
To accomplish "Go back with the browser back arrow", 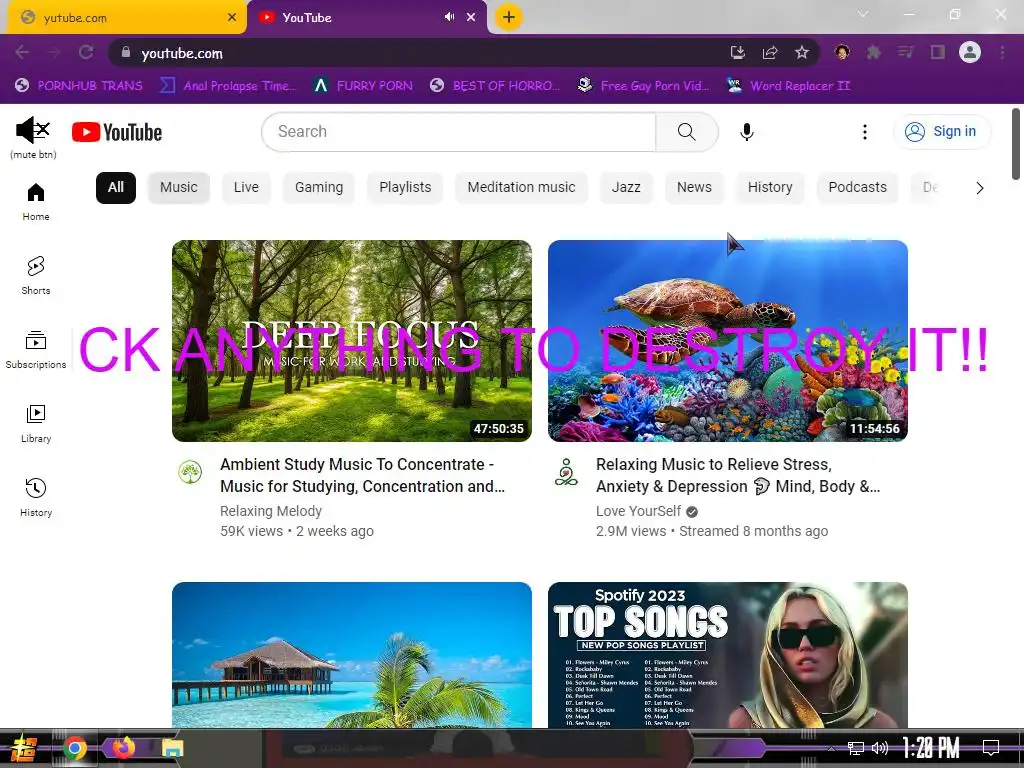I will (x=22, y=52).
